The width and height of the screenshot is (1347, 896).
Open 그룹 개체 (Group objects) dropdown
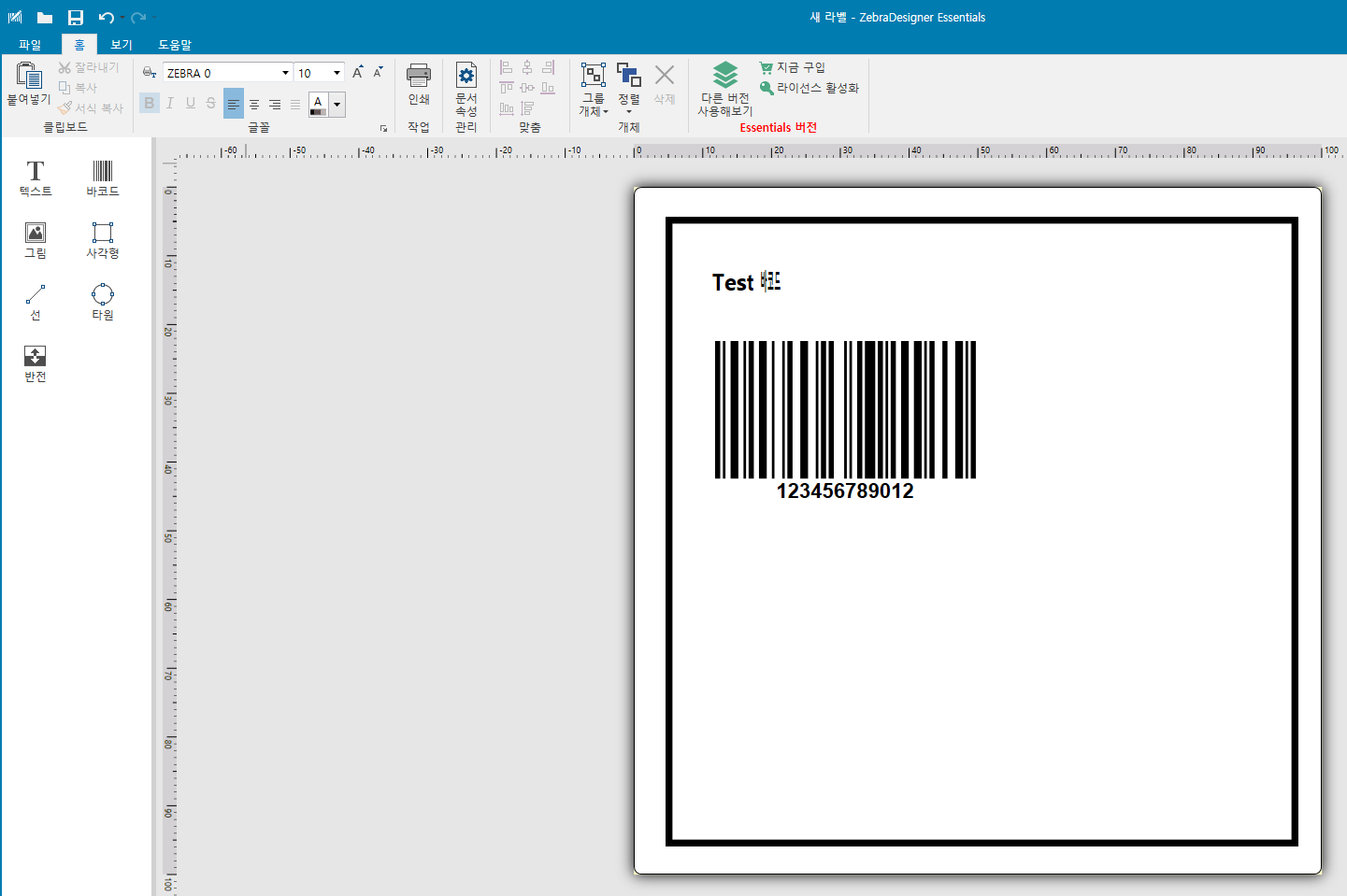[594, 90]
